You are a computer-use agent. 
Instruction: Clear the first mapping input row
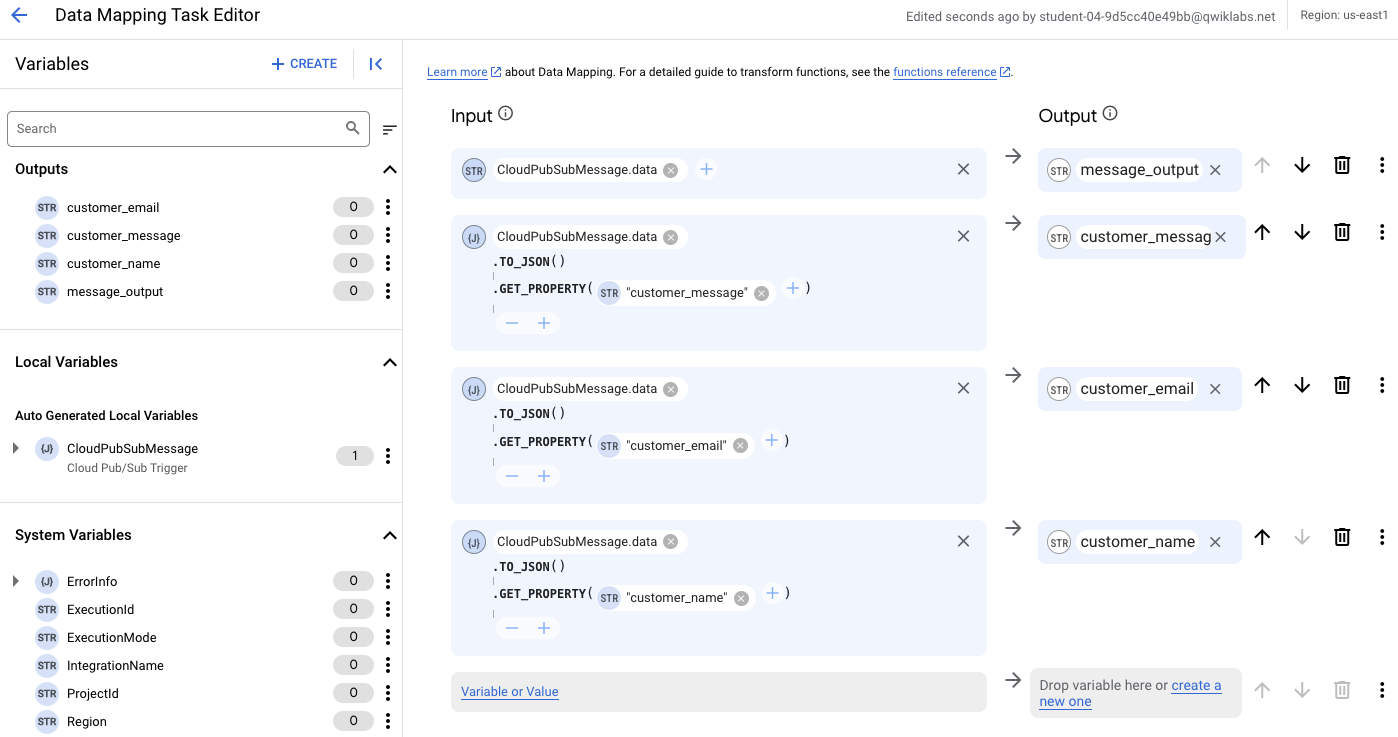coord(963,170)
